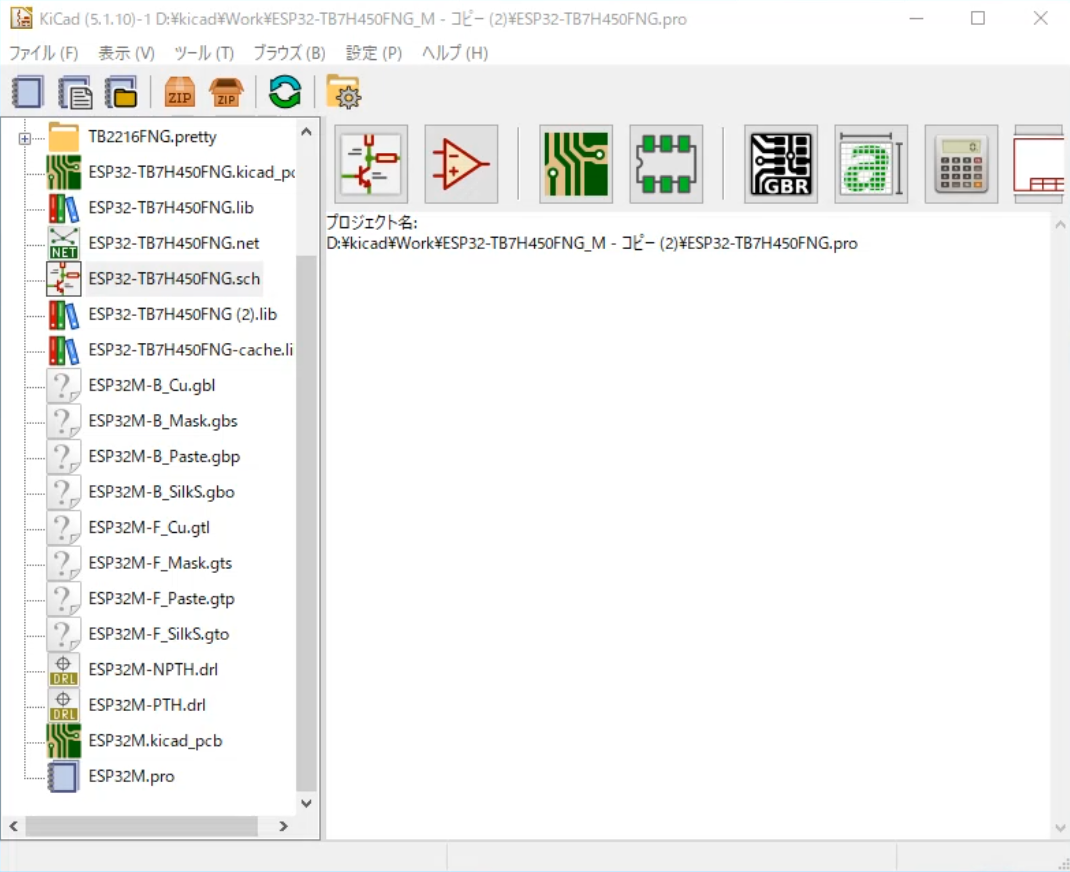The height and width of the screenshot is (872, 1070).
Task: Click the New Project toolbar icon
Action: [28, 93]
